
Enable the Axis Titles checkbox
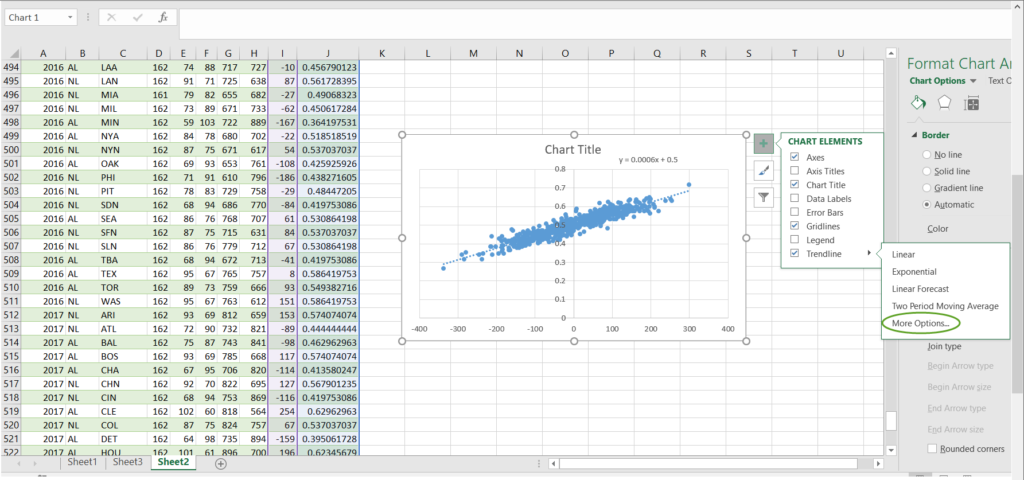tap(795, 172)
